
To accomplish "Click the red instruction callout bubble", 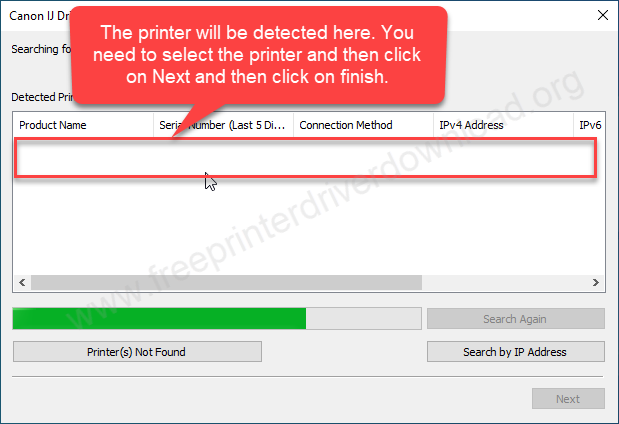I will tap(259, 55).
